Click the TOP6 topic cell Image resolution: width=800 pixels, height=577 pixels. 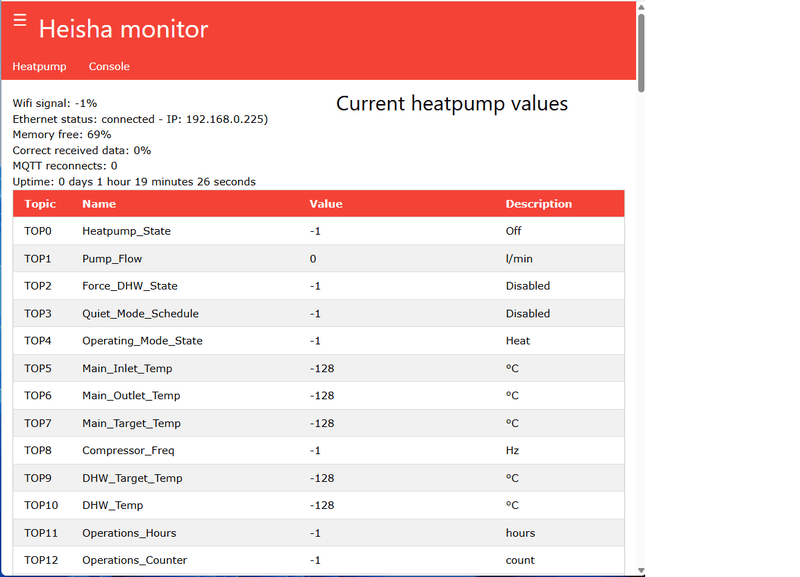38,395
